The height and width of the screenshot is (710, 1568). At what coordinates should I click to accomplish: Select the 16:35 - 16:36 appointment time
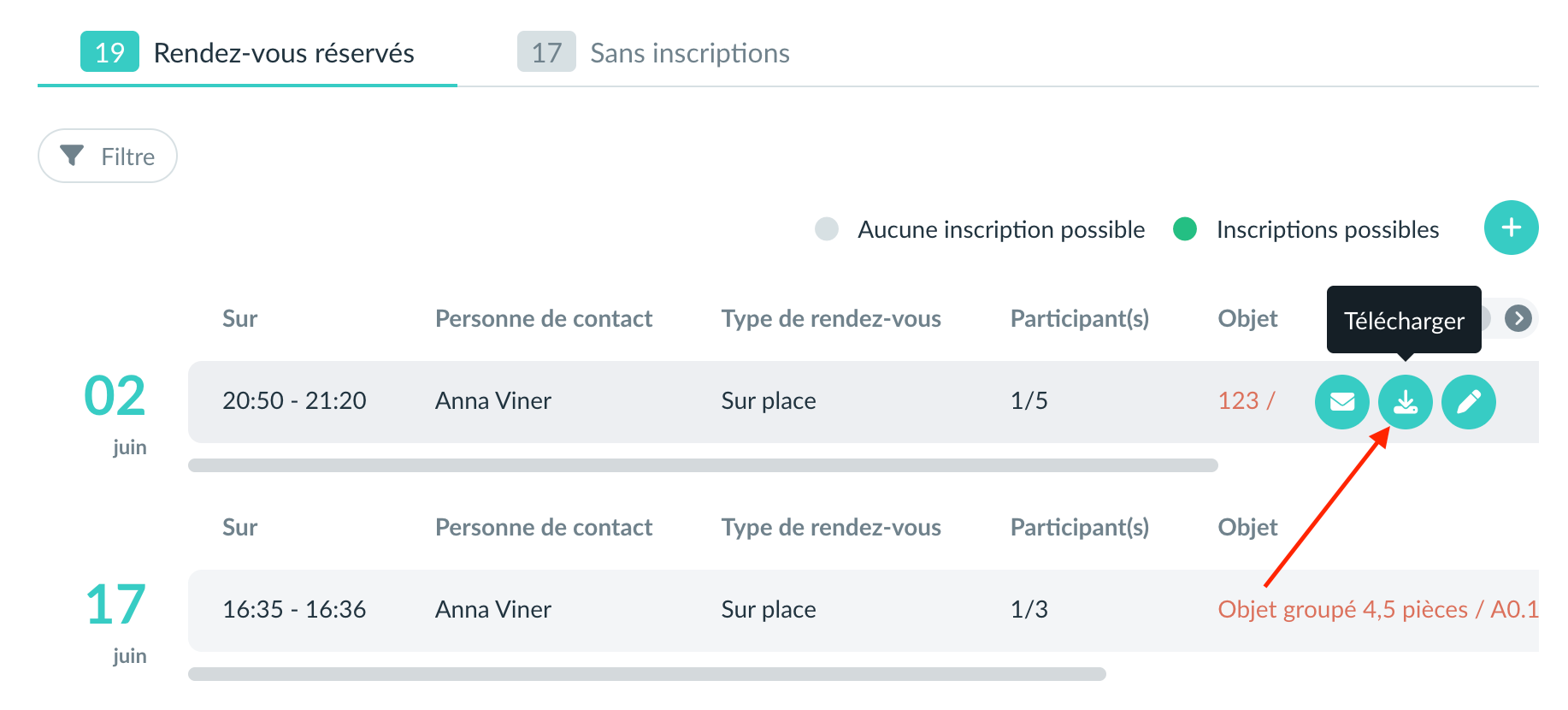pyautogui.click(x=294, y=609)
